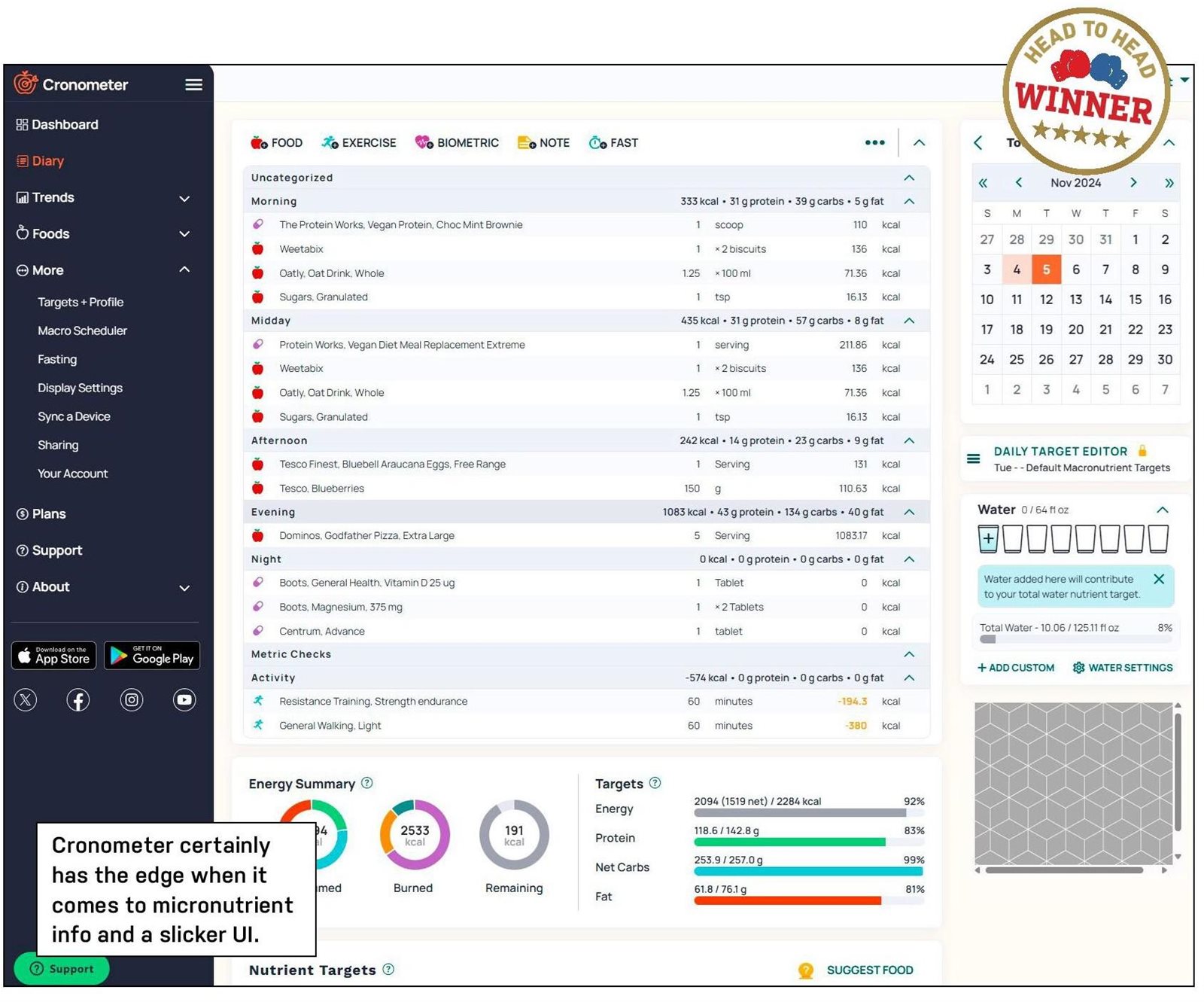The image size is (1204, 1002).
Task: Collapse the Water panel
Action: (x=1163, y=510)
